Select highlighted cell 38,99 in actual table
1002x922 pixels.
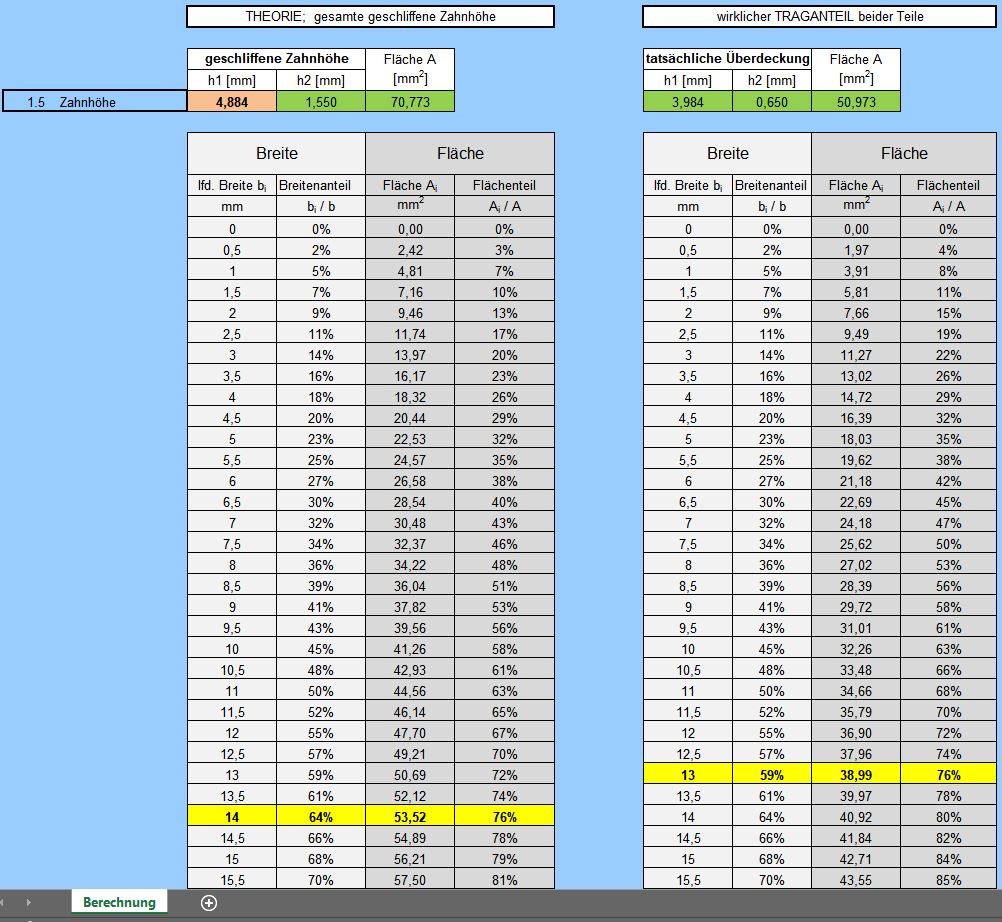tap(856, 774)
